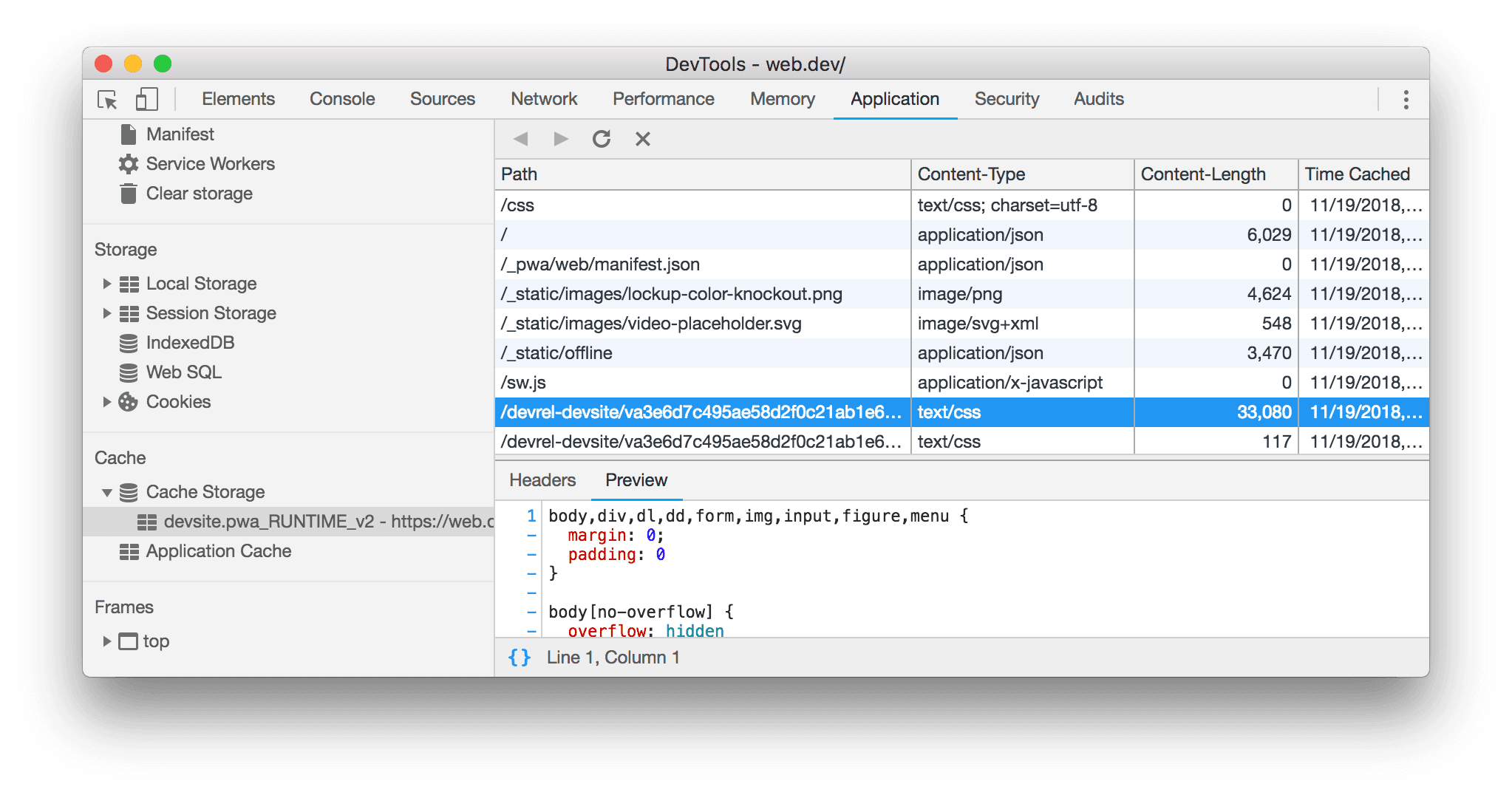
Task: Expand the Local Storage tree item
Action: [106, 283]
